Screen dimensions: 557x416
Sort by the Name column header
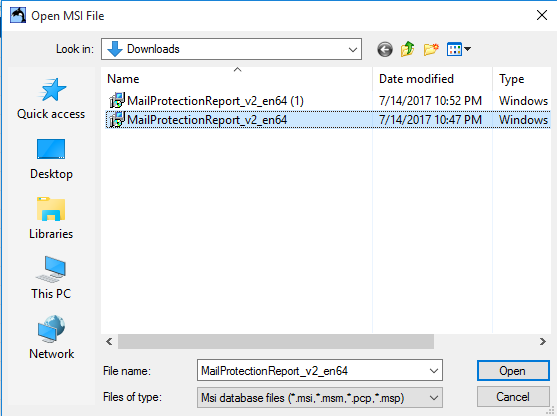tap(237, 79)
